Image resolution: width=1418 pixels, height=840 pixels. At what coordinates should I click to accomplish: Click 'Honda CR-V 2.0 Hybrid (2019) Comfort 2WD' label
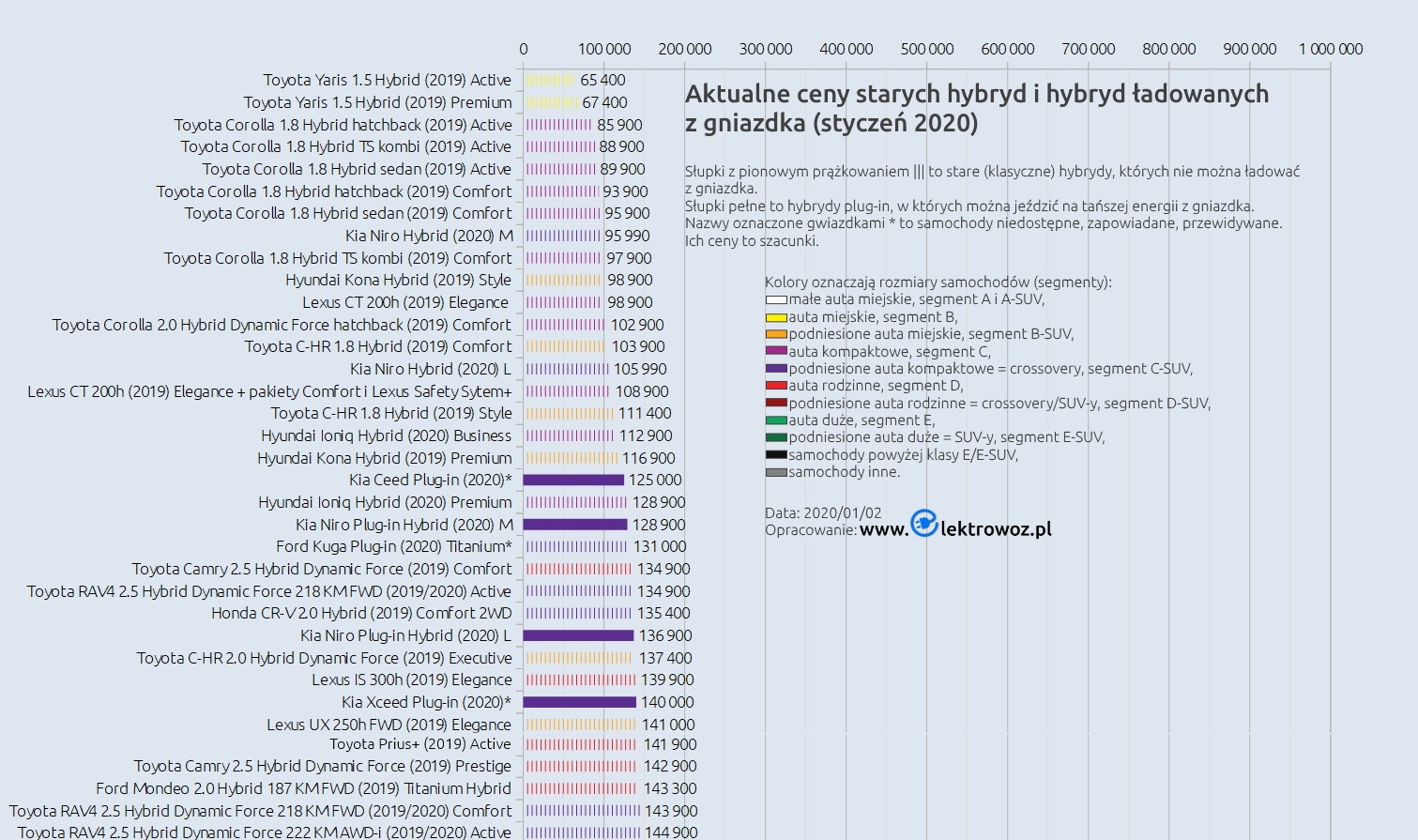coord(361,613)
